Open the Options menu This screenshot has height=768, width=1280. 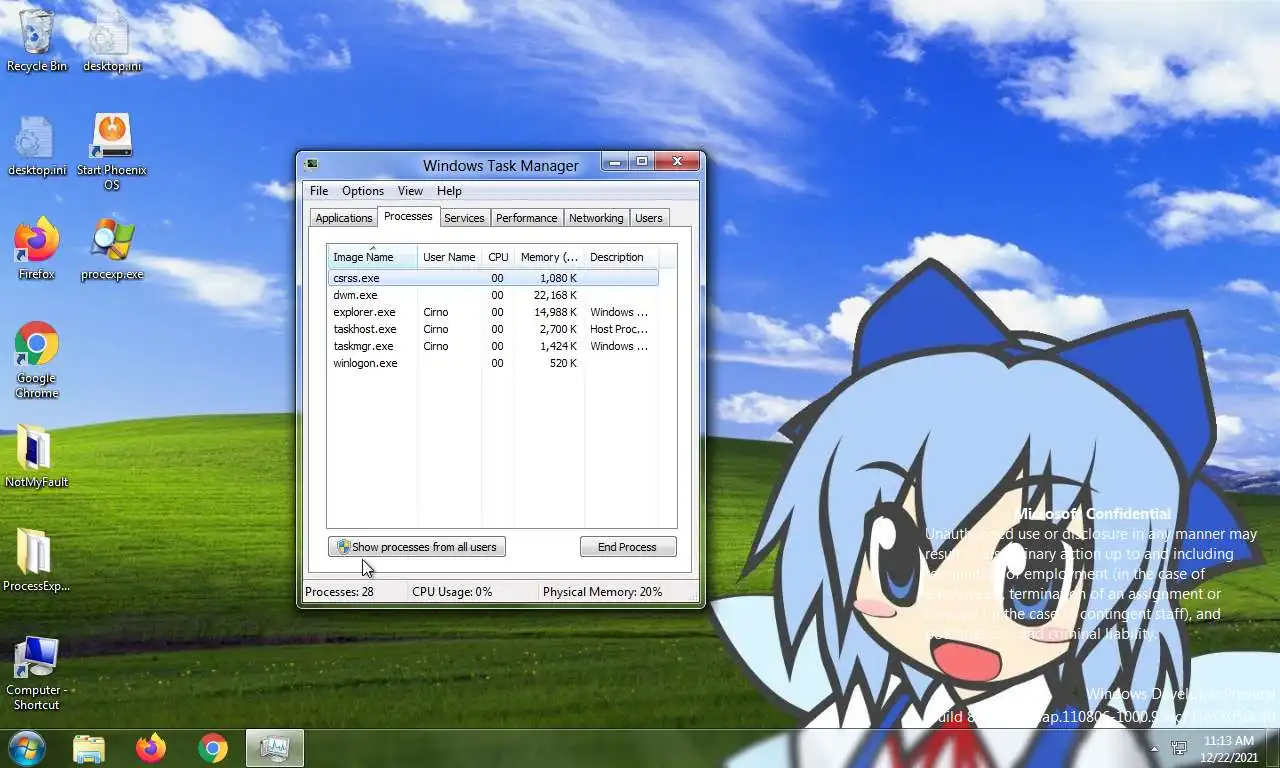[x=363, y=191]
